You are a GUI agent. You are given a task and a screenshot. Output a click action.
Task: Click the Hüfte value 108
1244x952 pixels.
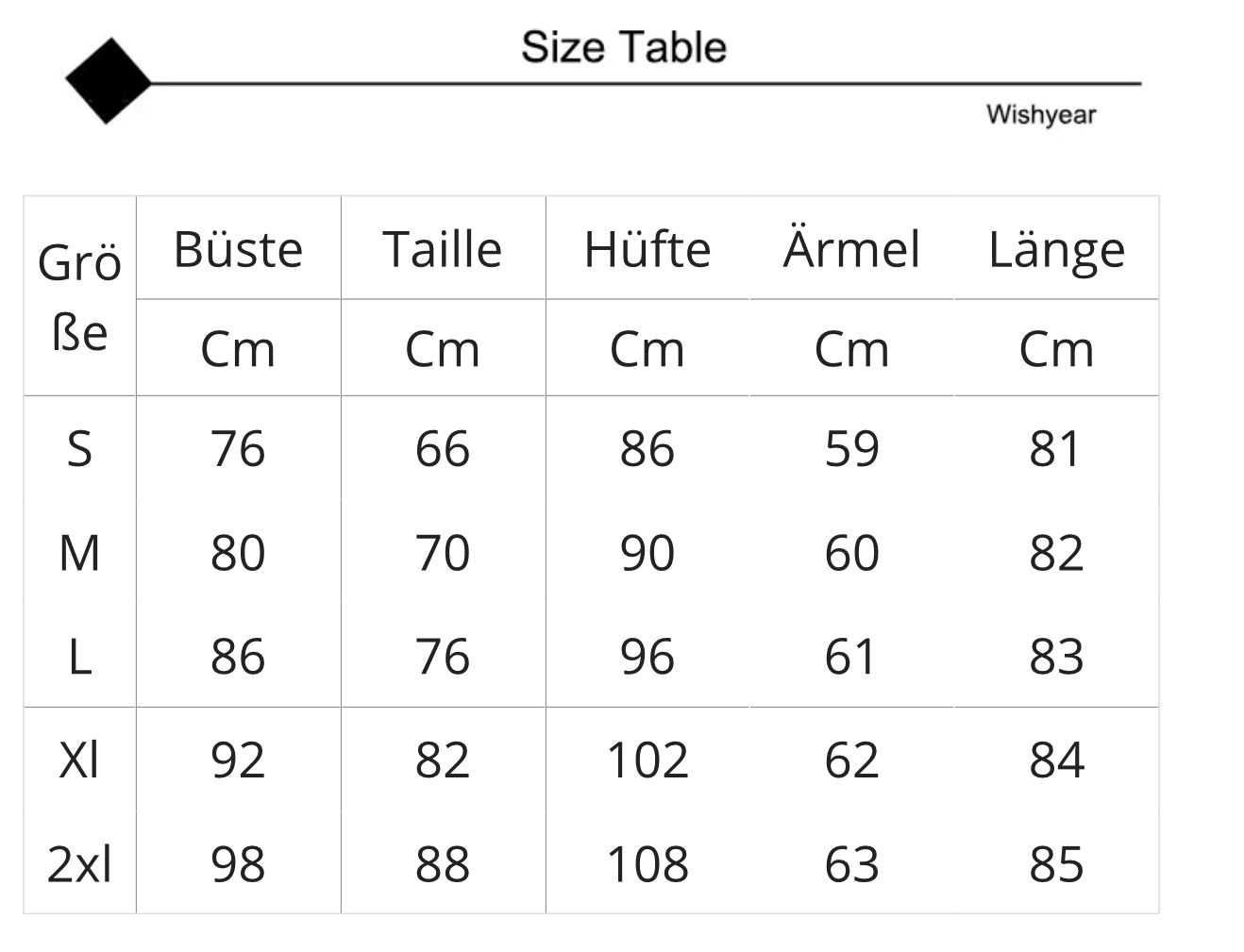[x=647, y=864]
